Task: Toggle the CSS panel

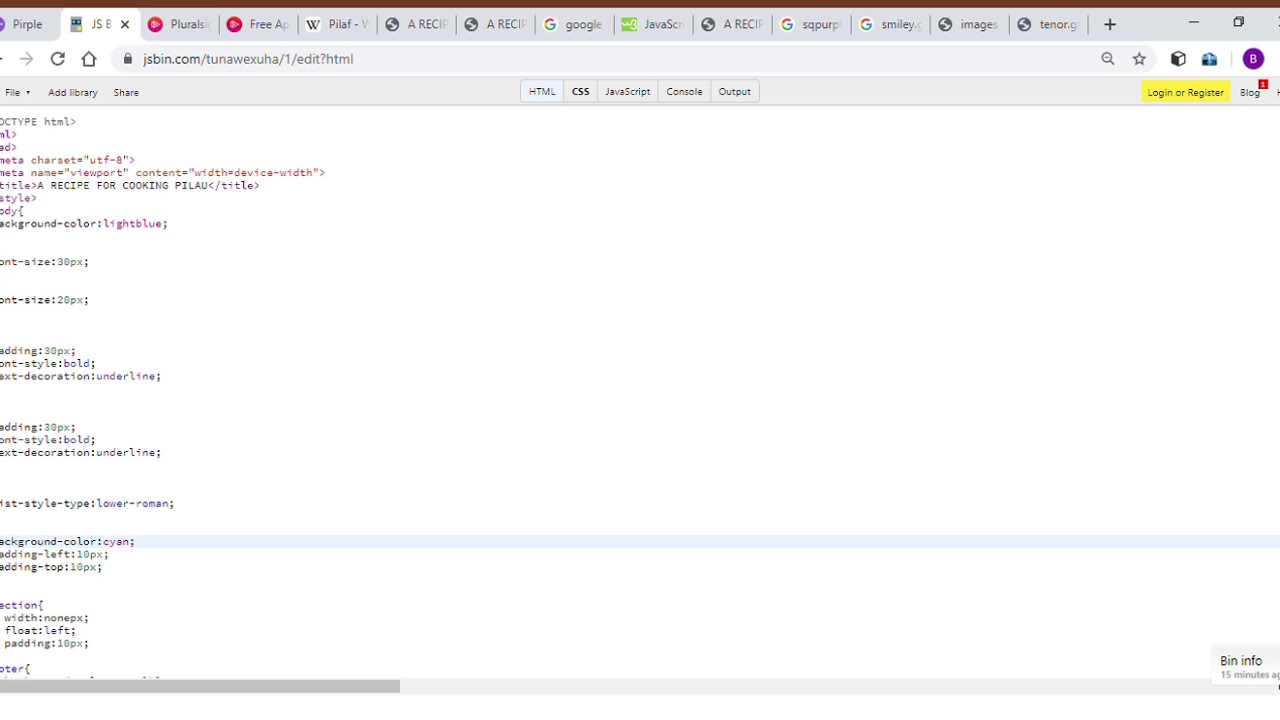Action: (580, 91)
